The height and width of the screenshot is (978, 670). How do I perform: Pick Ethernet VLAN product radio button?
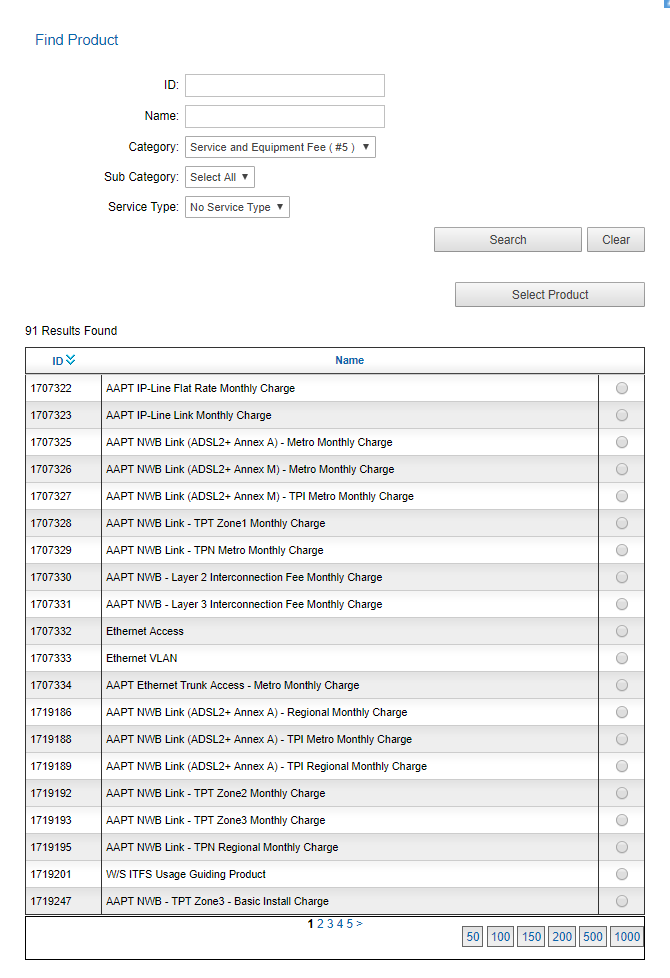[x=622, y=658]
